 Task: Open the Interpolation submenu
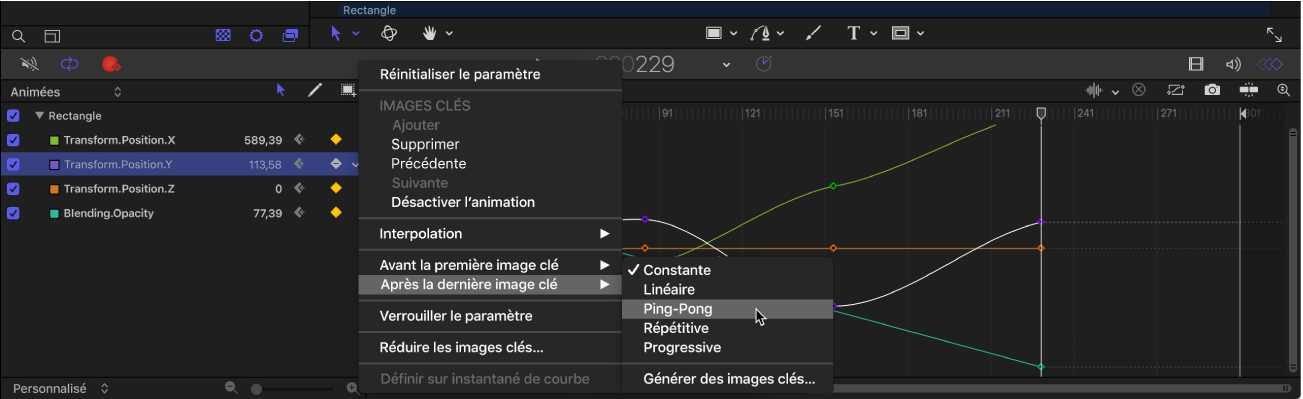pos(490,234)
